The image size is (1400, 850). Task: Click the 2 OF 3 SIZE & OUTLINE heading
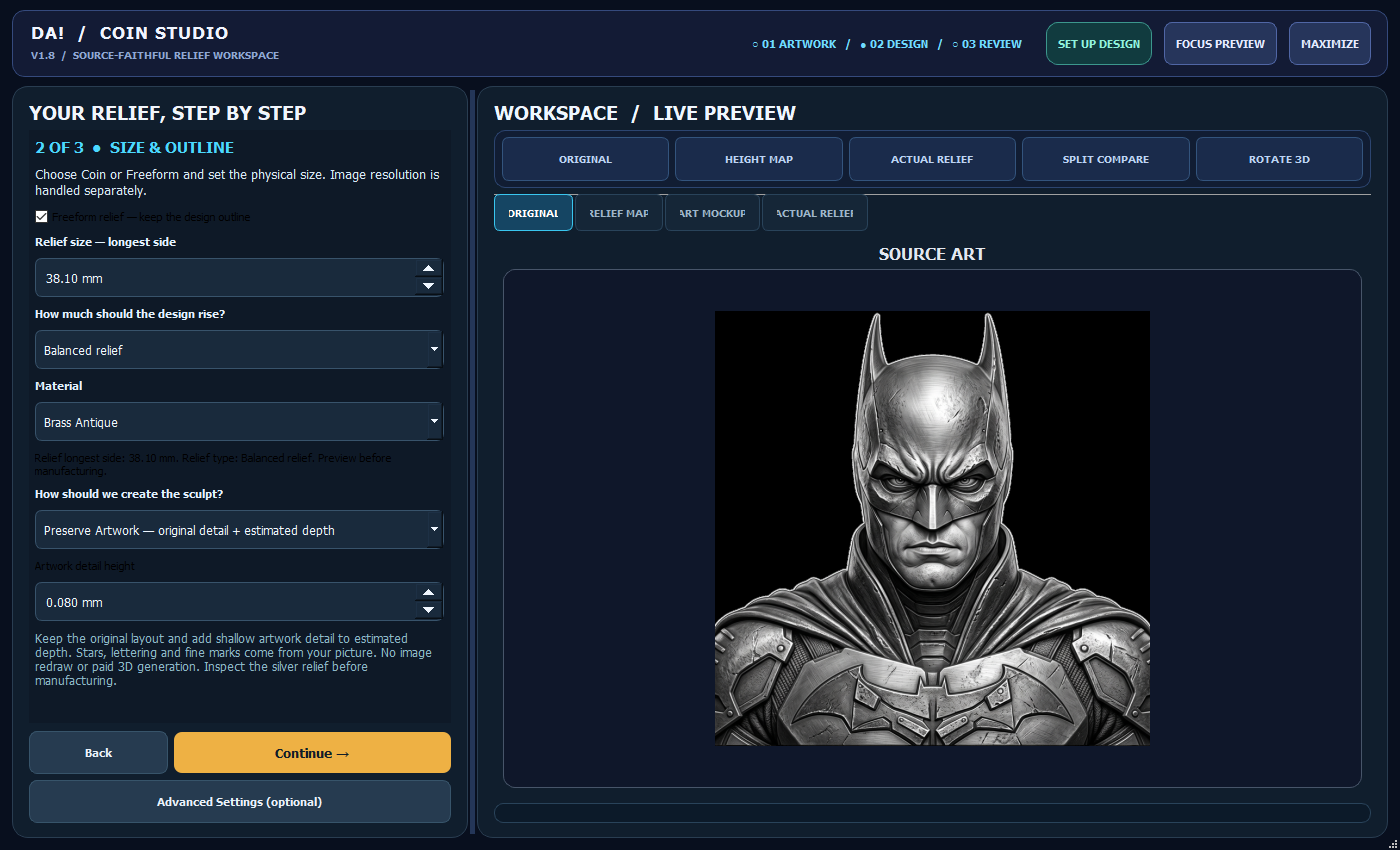(x=135, y=148)
